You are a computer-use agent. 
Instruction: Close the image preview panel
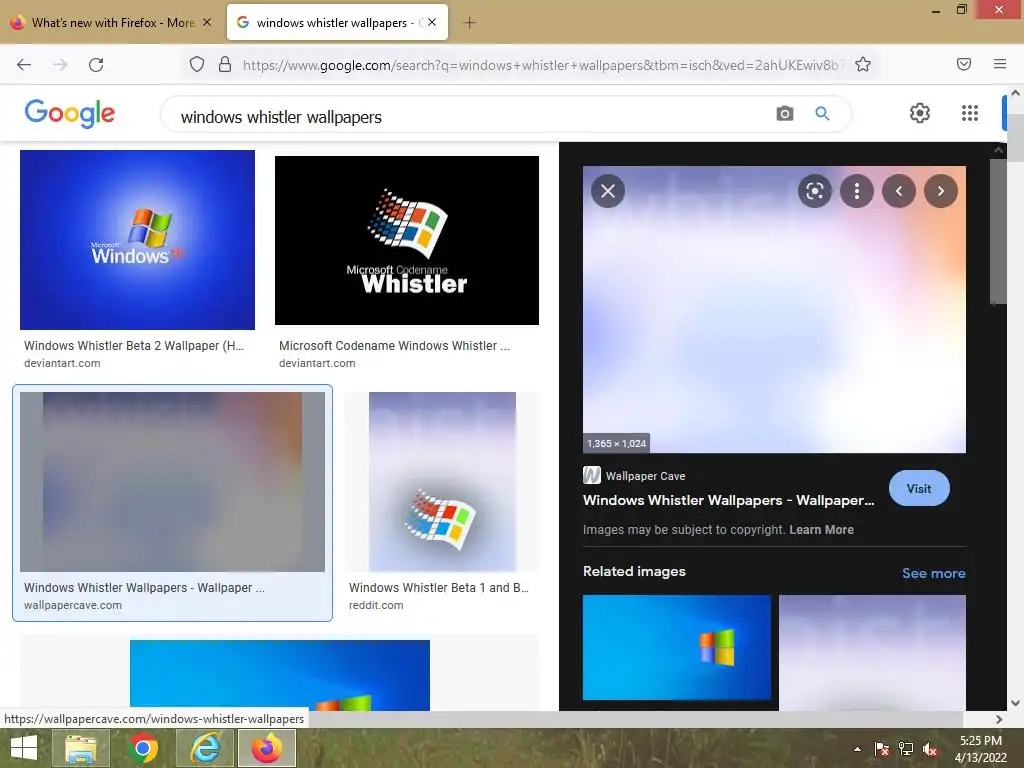[608, 191]
